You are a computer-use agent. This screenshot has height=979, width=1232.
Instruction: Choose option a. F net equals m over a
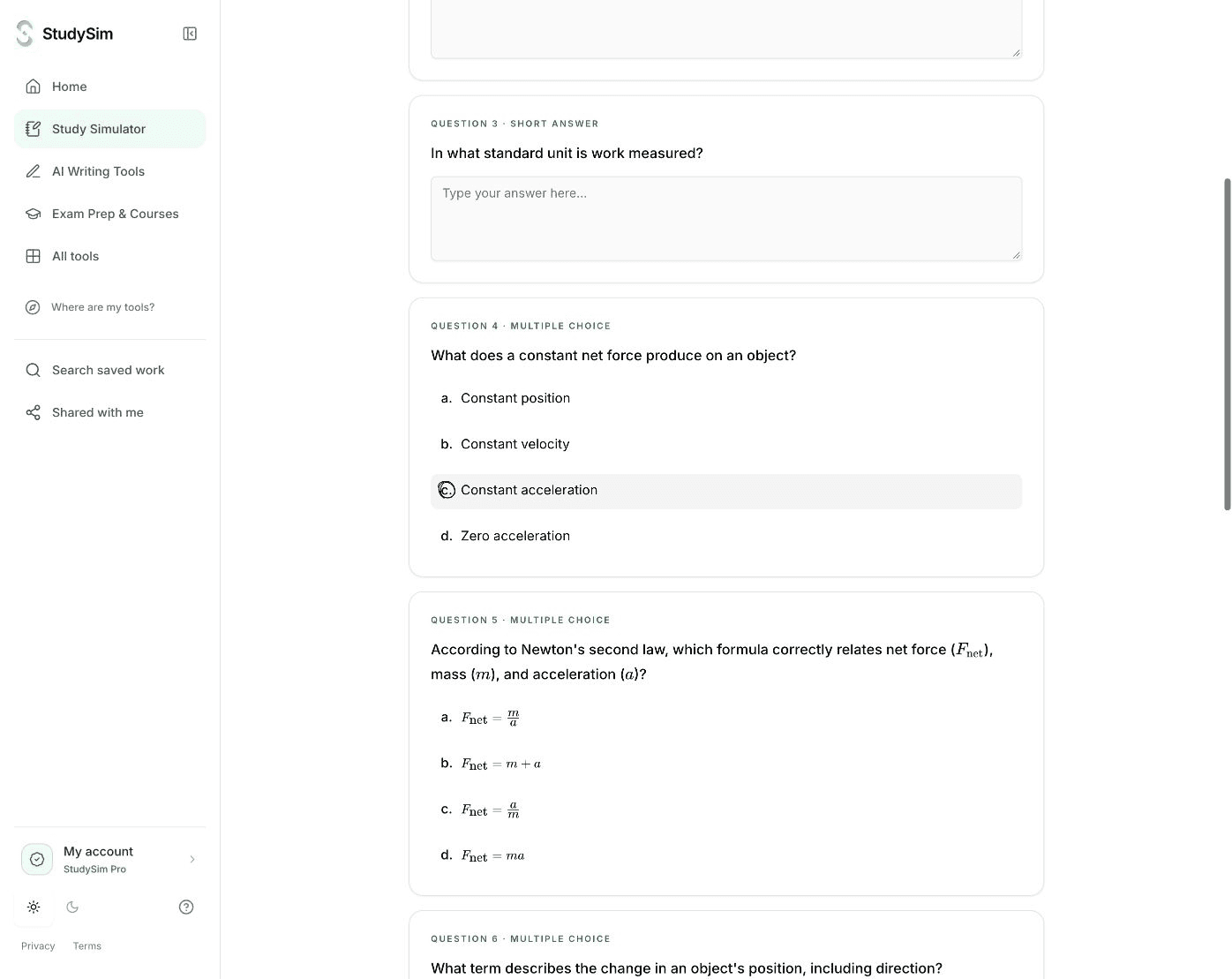(x=726, y=718)
